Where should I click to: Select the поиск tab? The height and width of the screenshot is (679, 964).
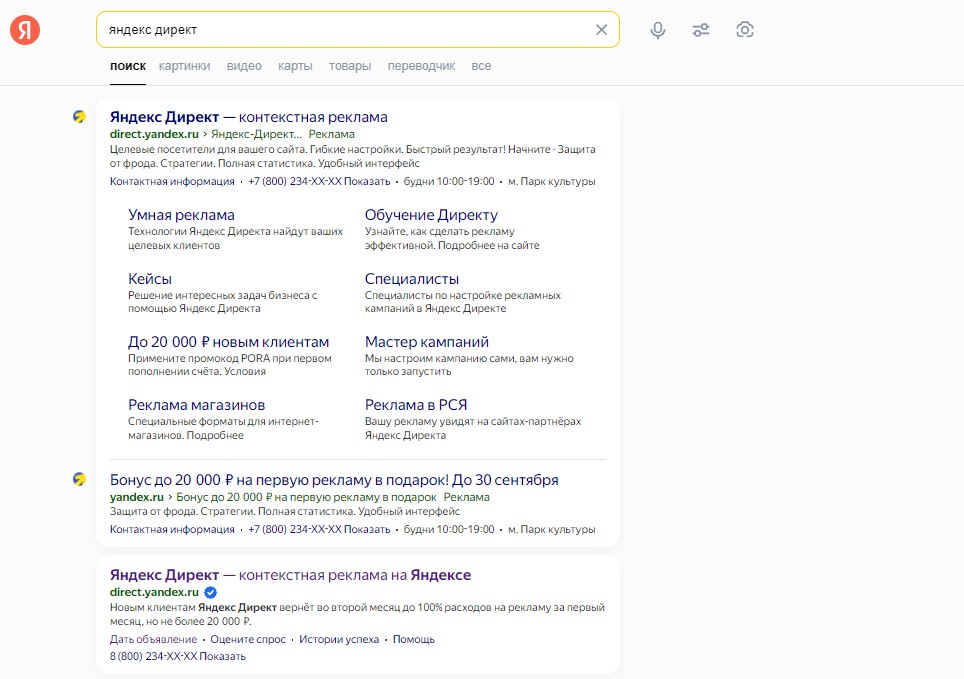(x=128, y=66)
